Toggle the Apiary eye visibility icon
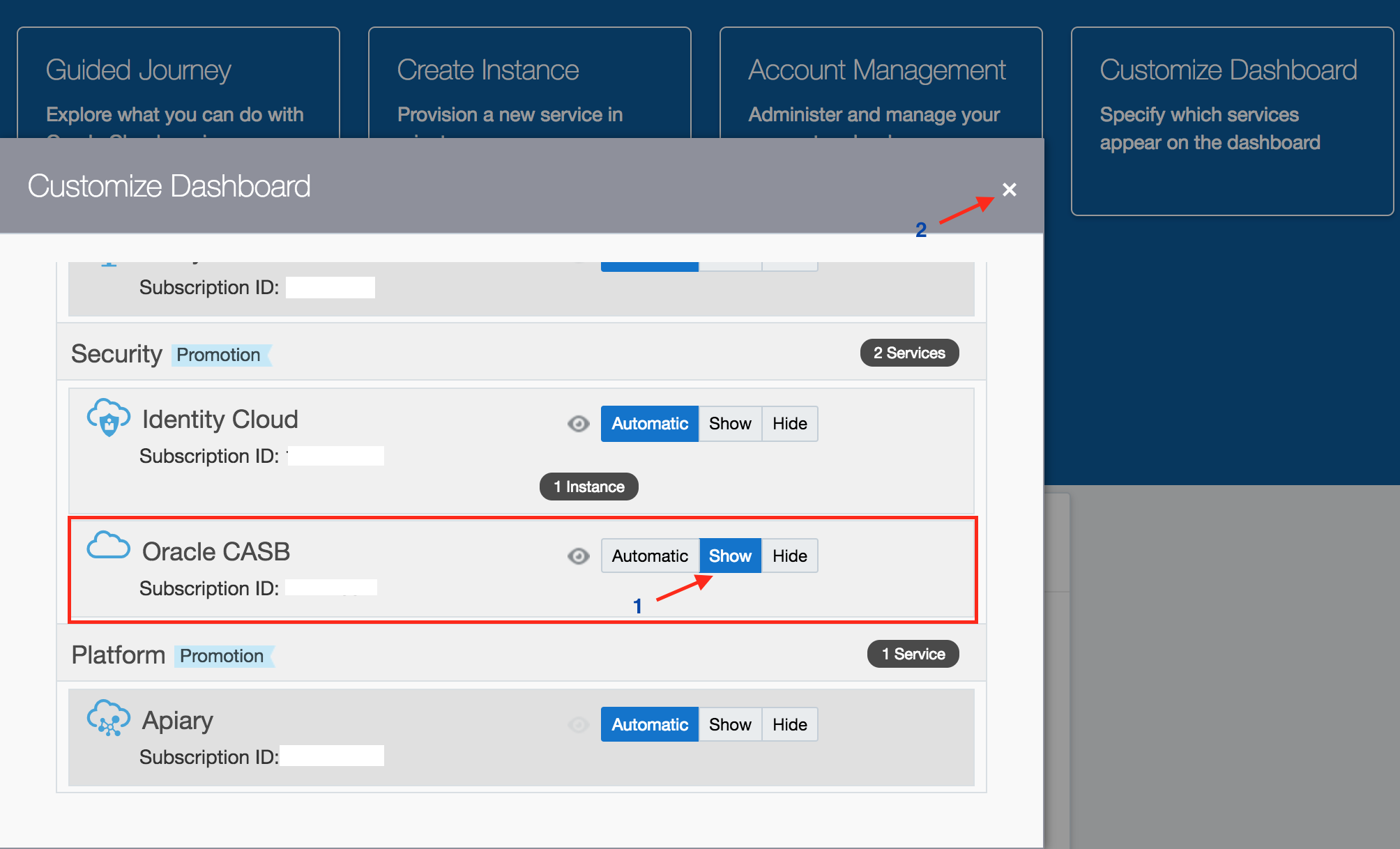 tap(578, 725)
